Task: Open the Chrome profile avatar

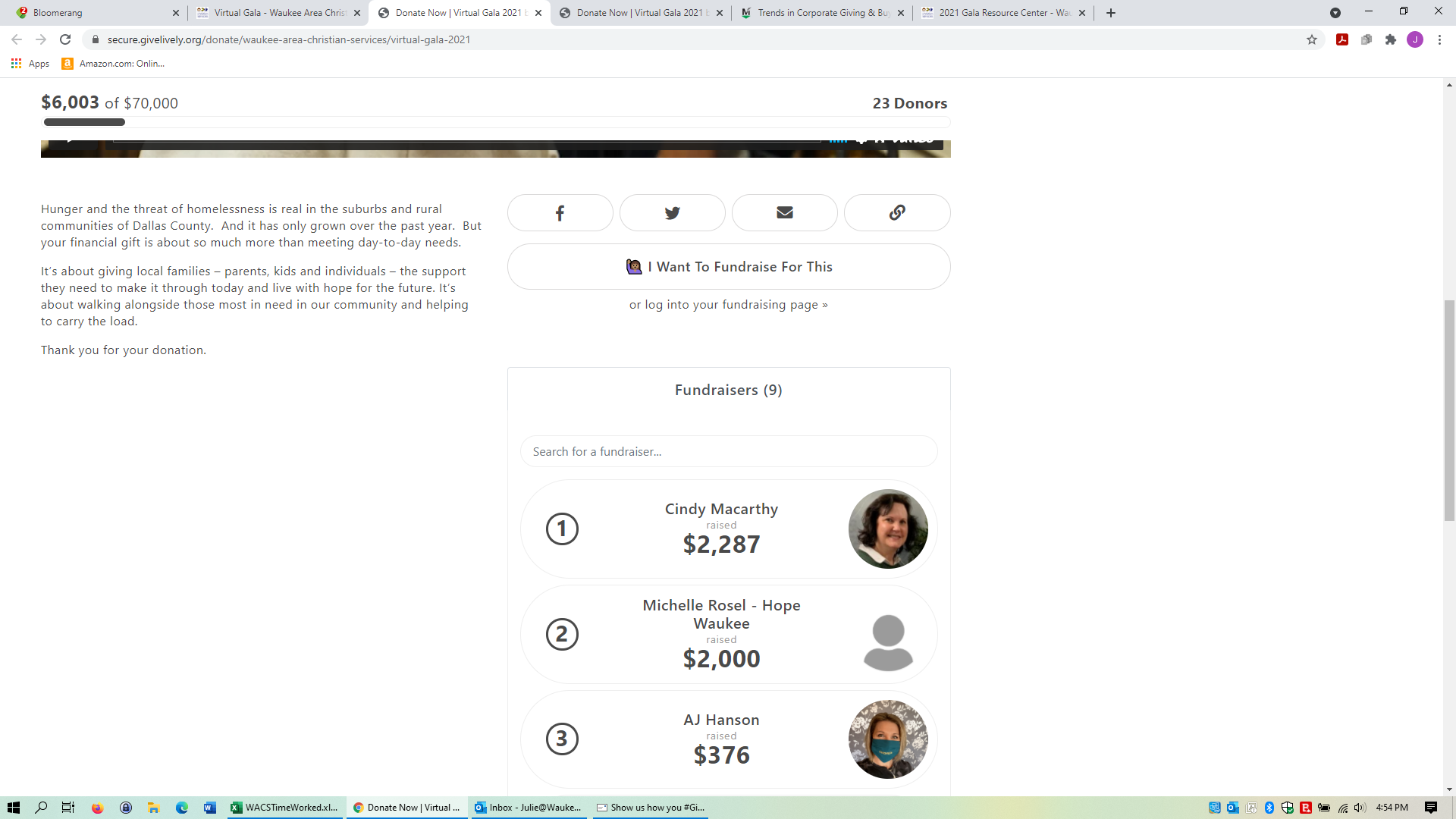Action: 1415,40
